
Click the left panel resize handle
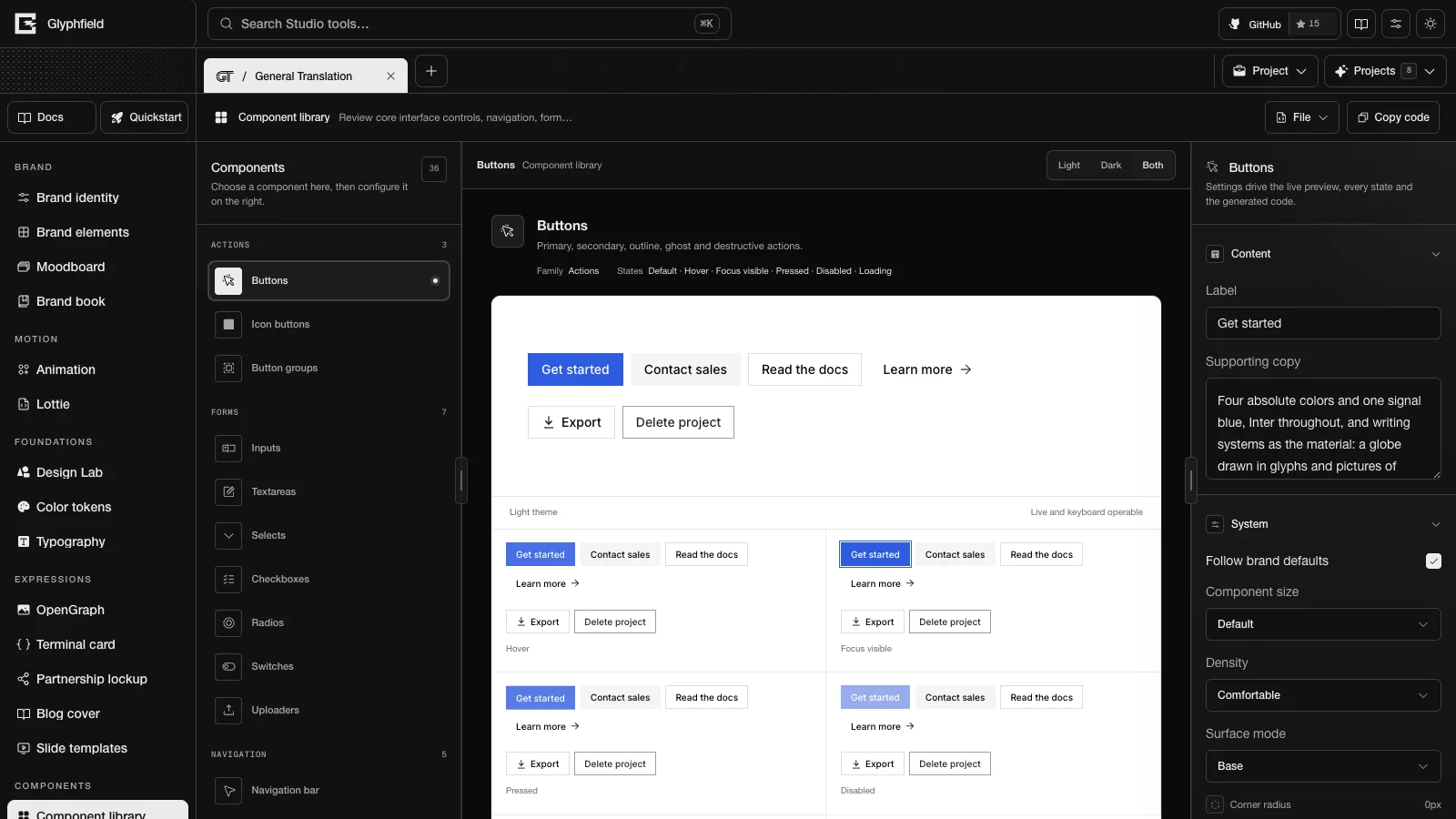tap(461, 480)
